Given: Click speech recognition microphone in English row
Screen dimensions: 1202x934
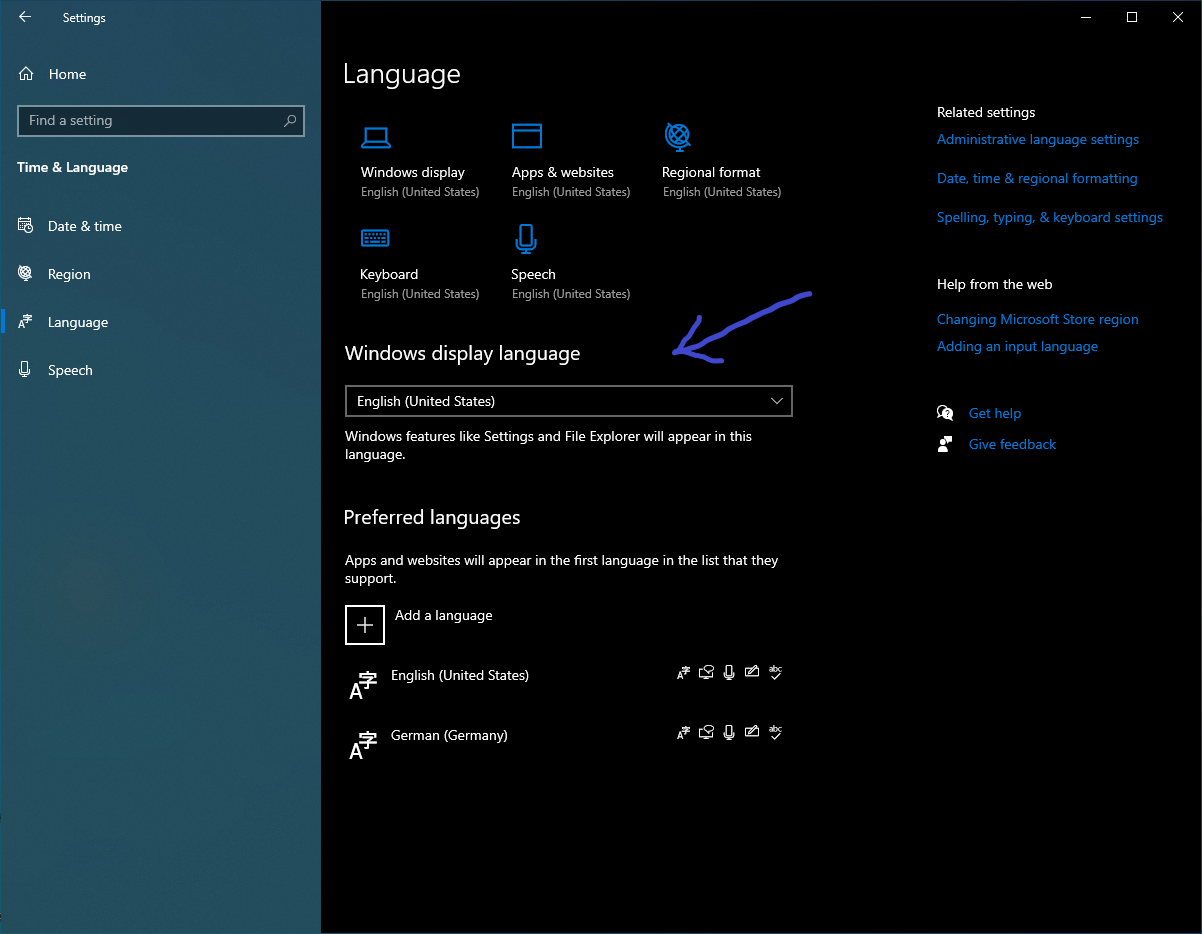Looking at the screenshot, I should click(x=729, y=673).
